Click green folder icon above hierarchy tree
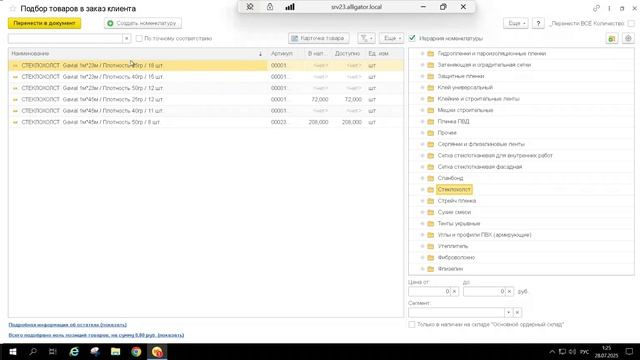 click(612, 38)
